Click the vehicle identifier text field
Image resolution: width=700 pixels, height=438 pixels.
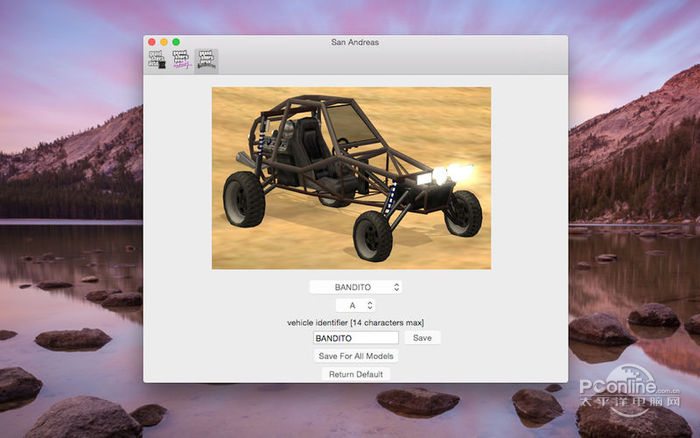tap(355, 338)
